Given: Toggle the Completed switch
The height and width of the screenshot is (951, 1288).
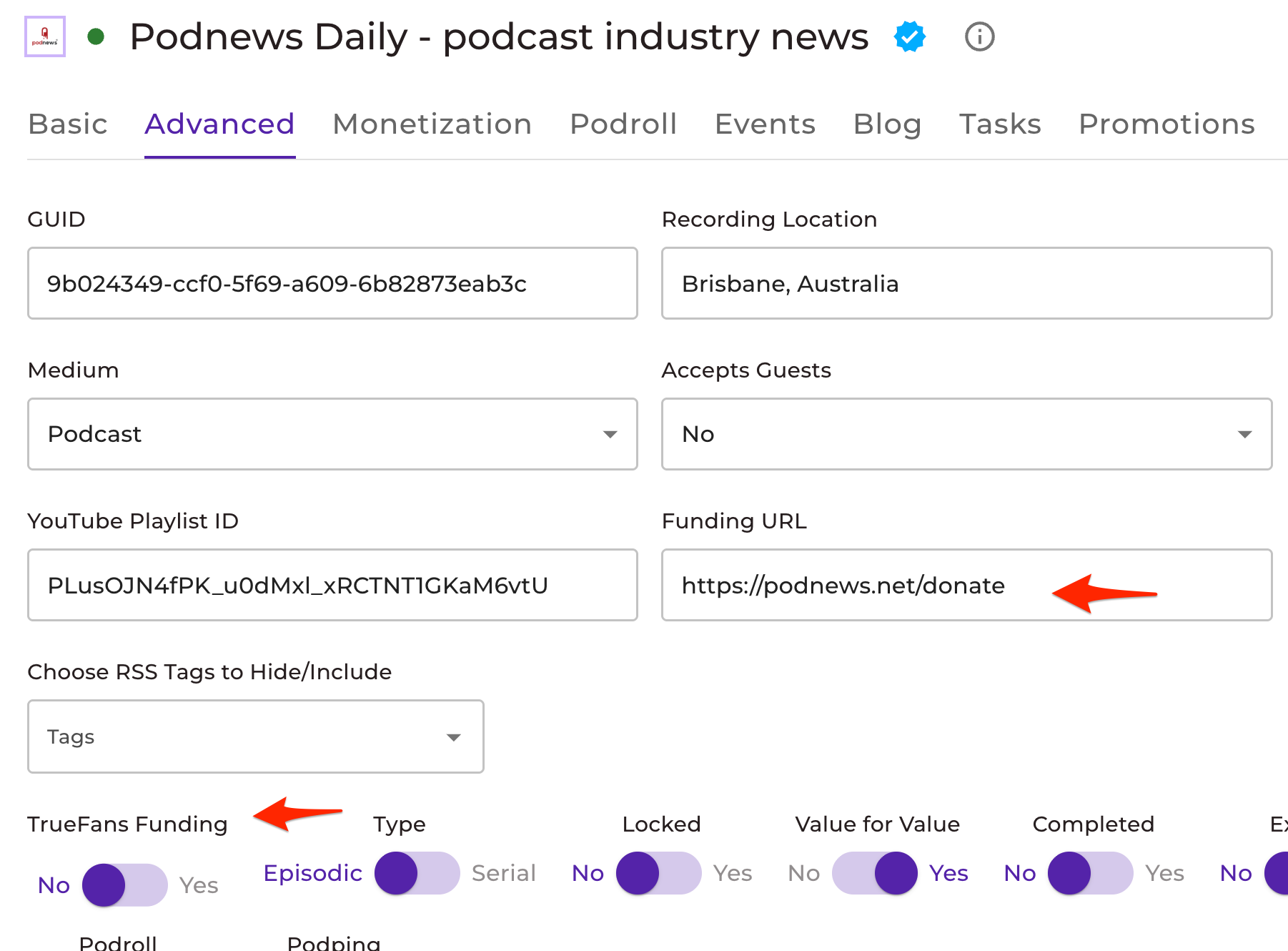Looking at the screenshot, I should pyautogui.click(x=1091, y=873).
